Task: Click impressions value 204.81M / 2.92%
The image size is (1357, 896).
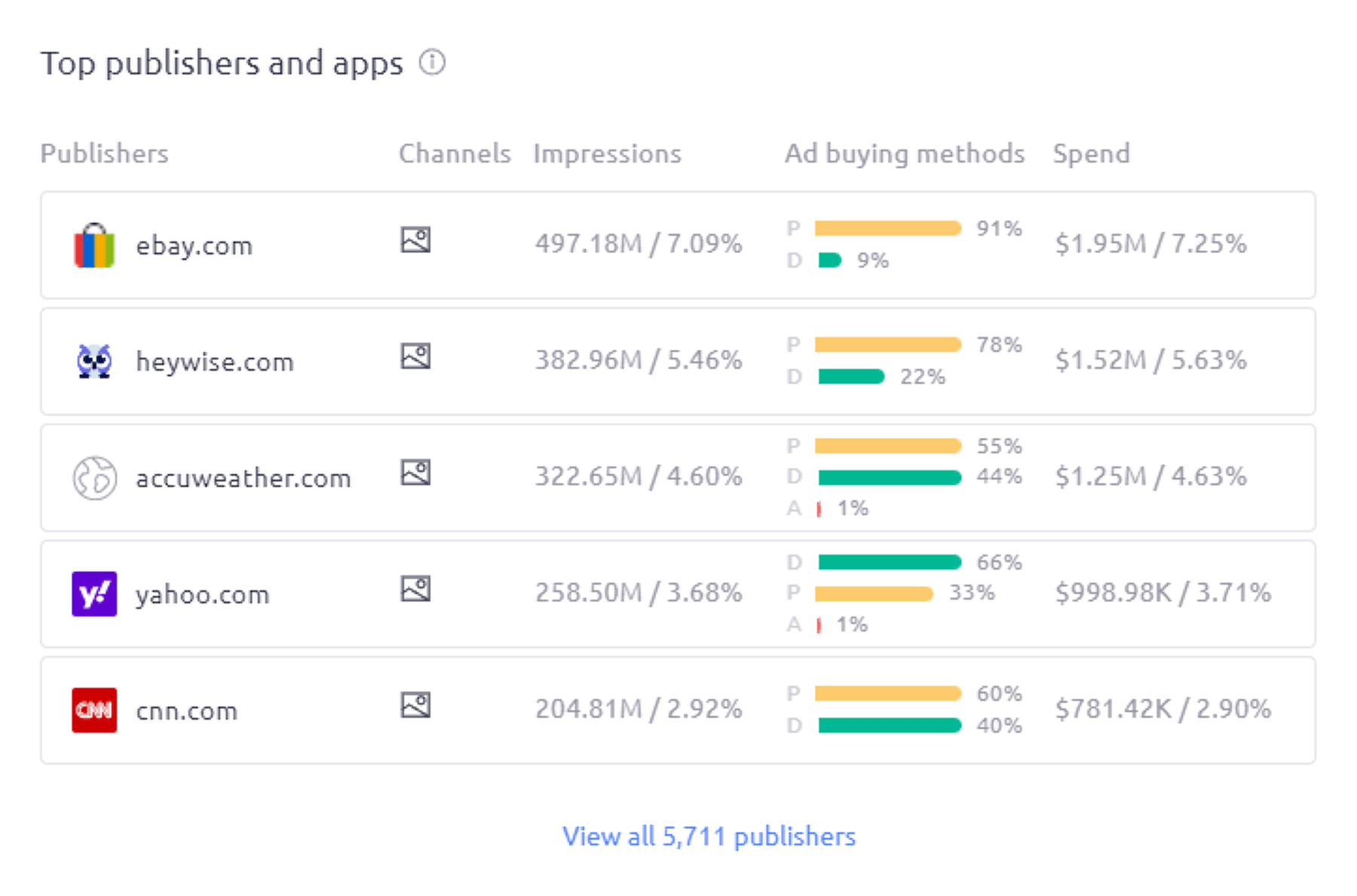Action: click(639, 709)
